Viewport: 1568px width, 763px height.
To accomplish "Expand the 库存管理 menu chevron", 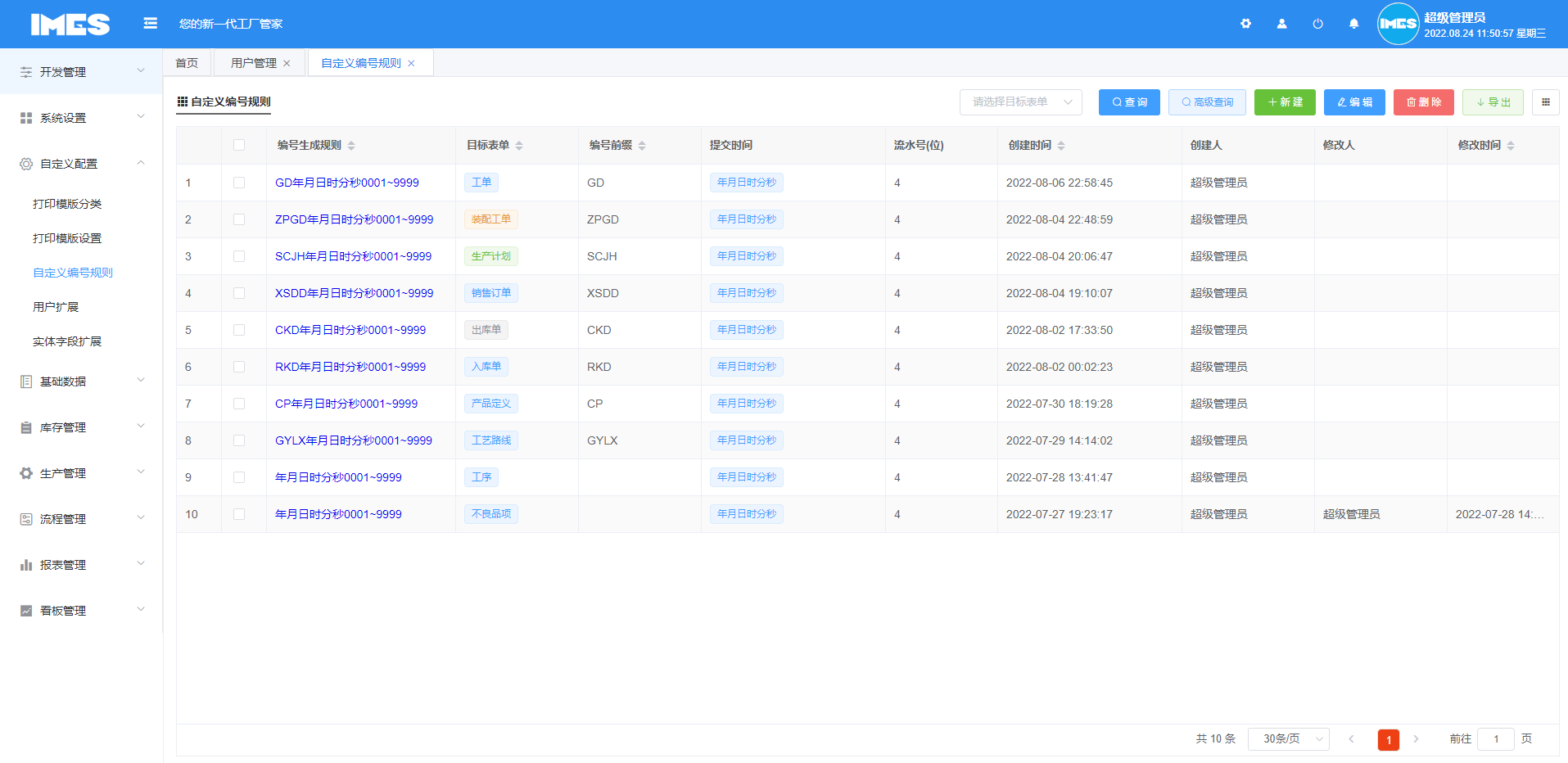I will click(x=141, y=427).
